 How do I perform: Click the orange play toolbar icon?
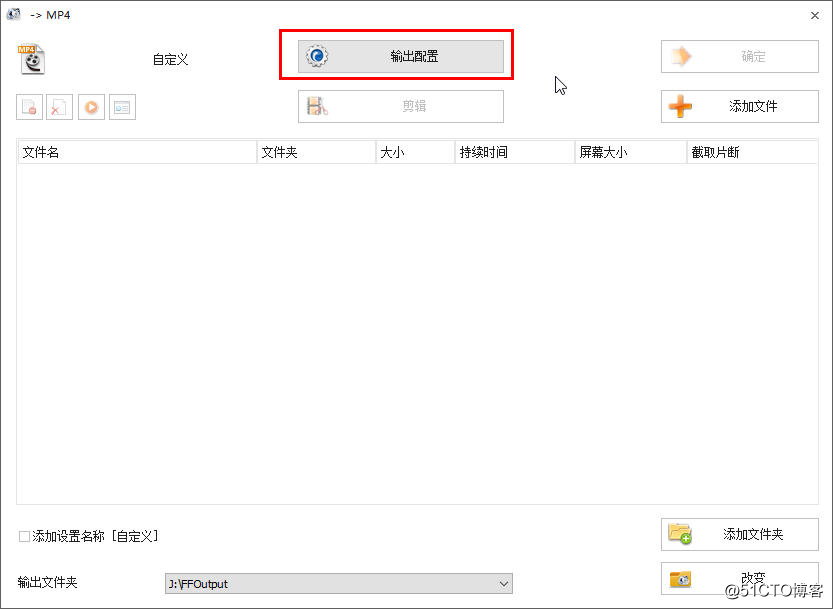(x=91, y=107)
